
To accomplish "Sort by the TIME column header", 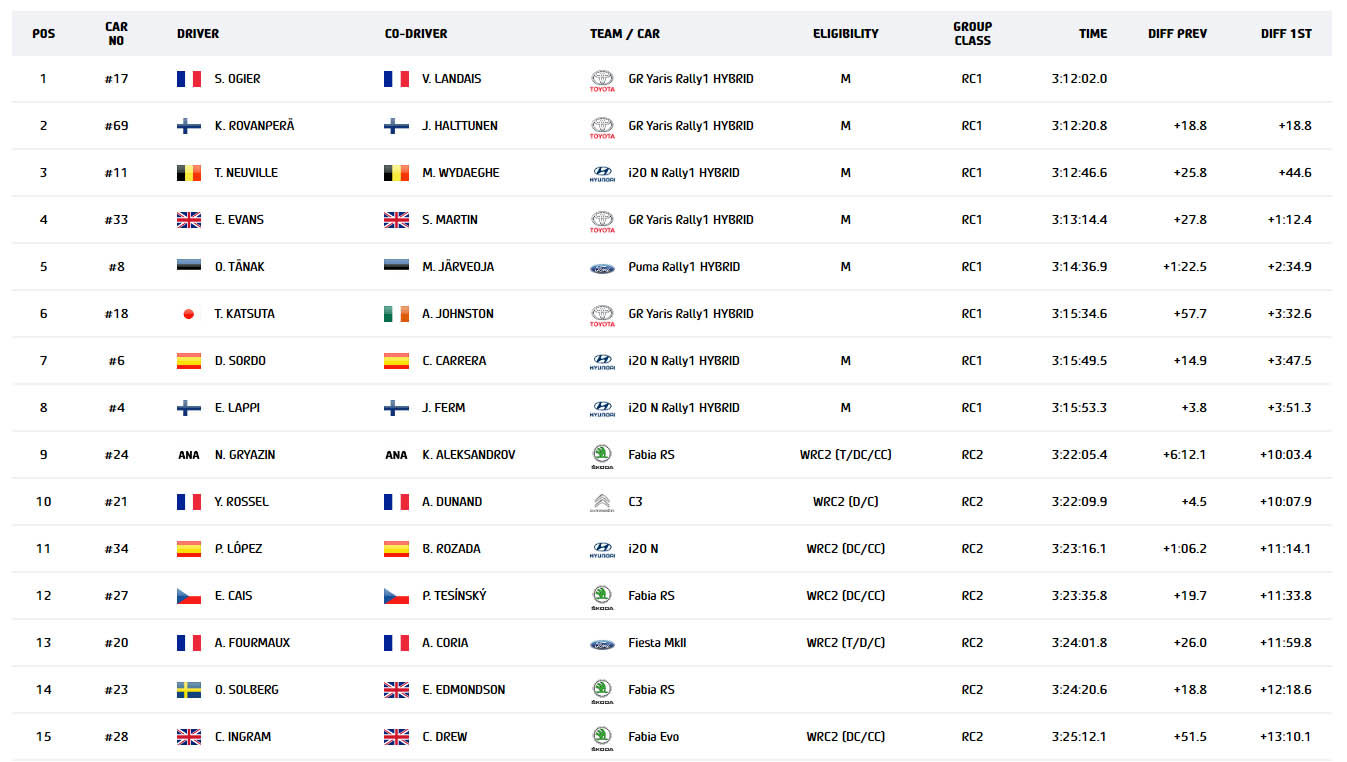I will [1092, 34].
